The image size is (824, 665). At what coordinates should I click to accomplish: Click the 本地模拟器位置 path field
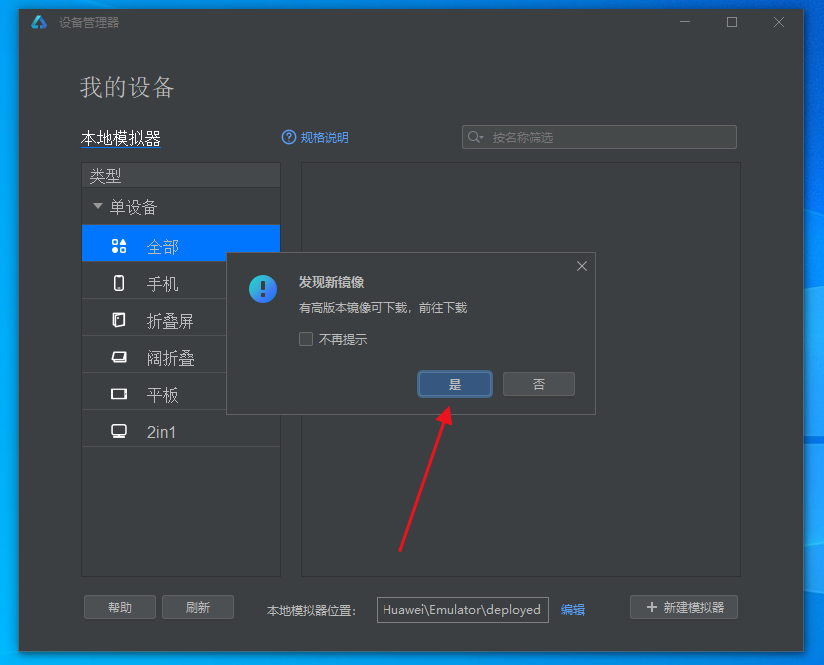(x=462, y=610)
